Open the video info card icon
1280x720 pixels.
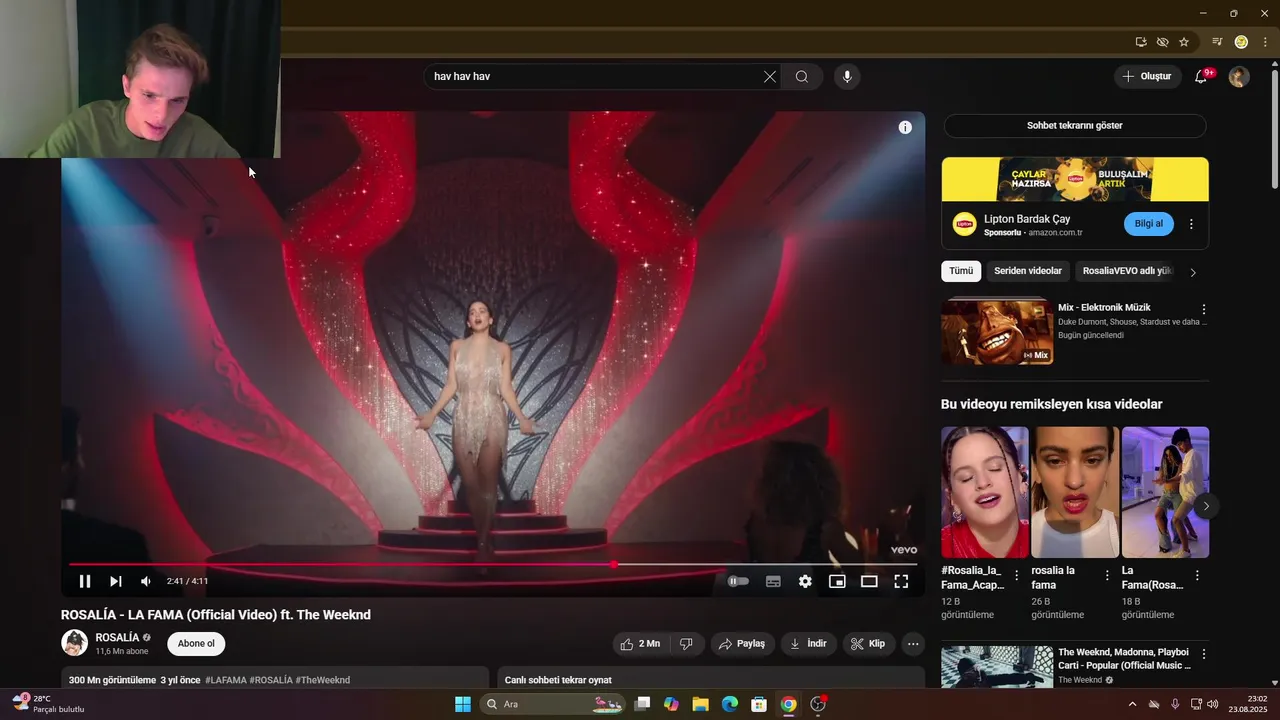coord(905,127)
